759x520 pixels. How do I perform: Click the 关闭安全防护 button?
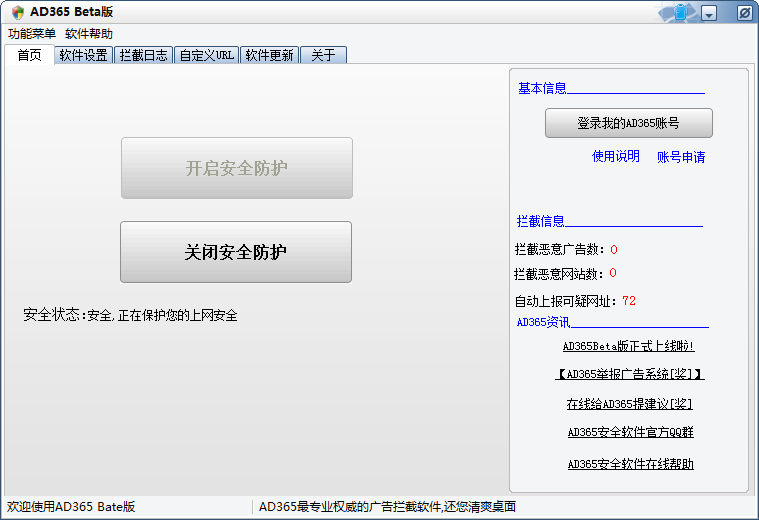[236, 252]
